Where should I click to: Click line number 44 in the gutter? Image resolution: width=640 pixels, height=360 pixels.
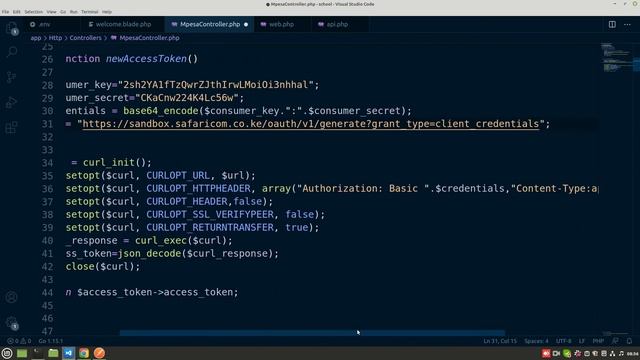(x=47, y=292)
